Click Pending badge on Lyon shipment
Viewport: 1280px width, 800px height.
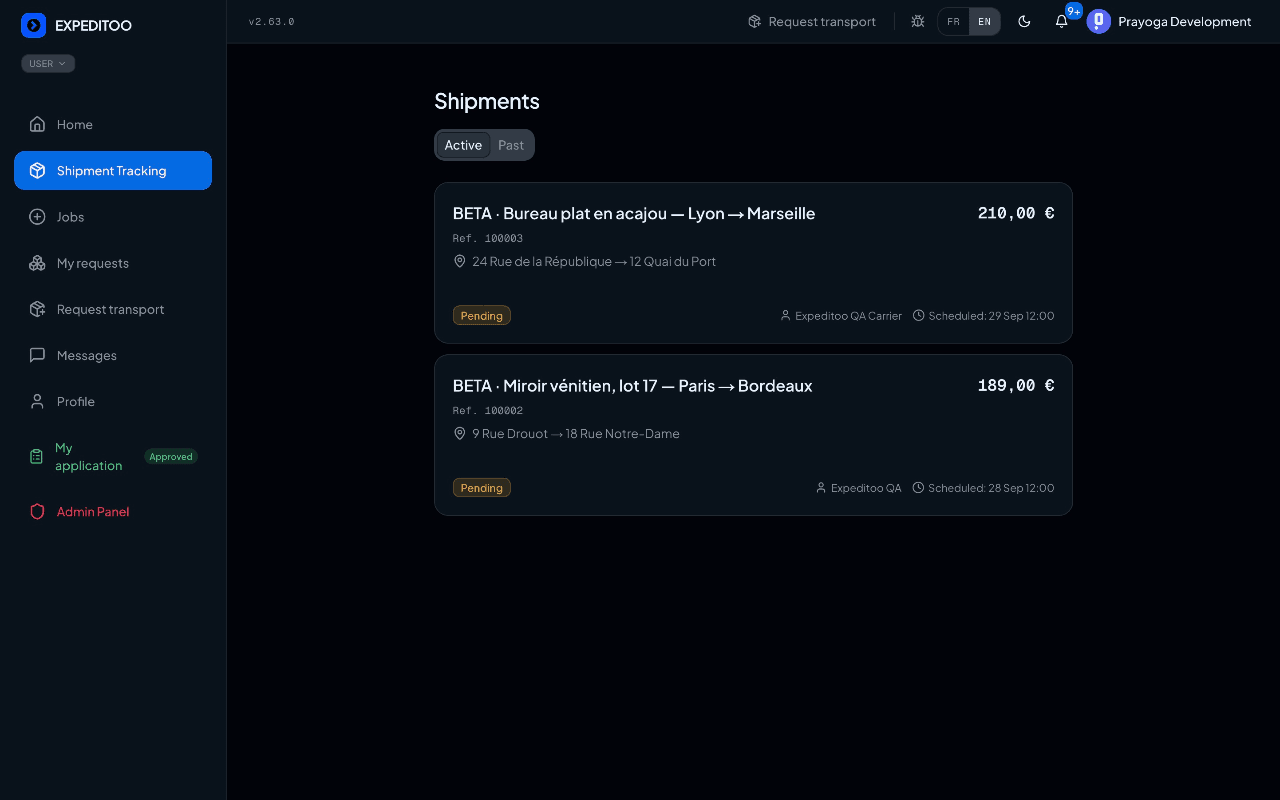(482, 315)
